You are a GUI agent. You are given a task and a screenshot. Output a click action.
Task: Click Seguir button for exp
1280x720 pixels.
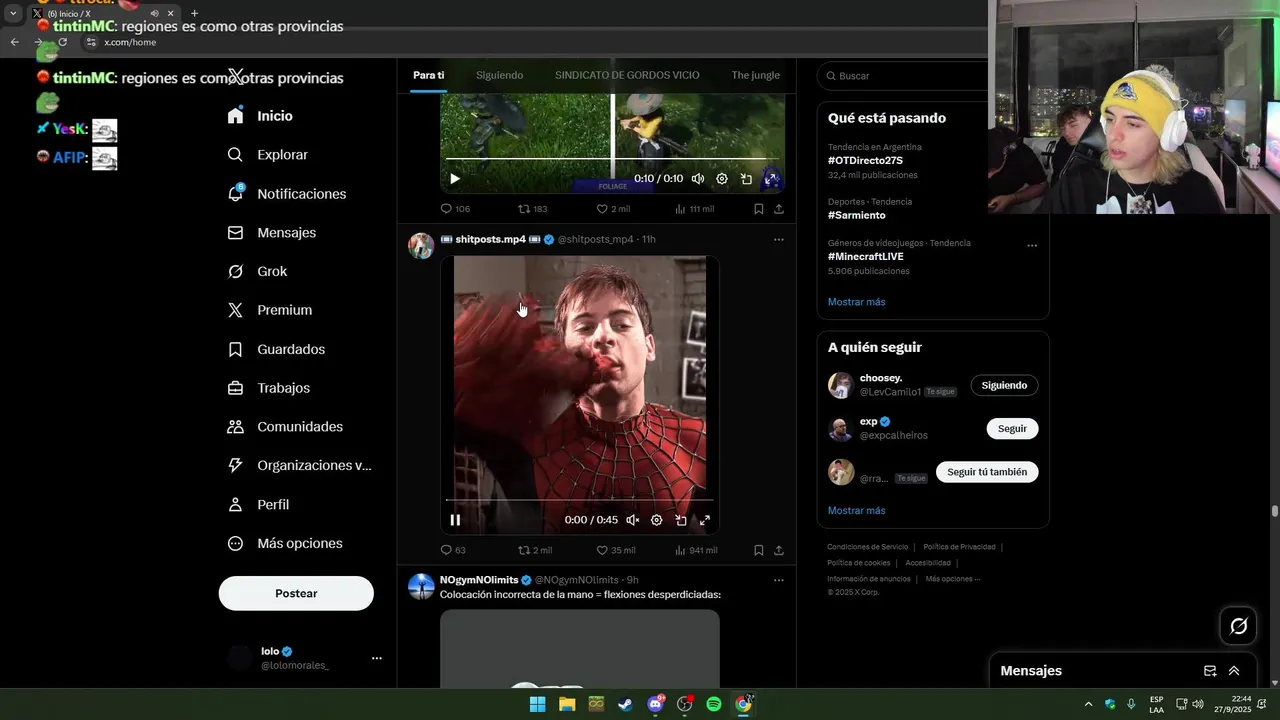(1012, 428)
